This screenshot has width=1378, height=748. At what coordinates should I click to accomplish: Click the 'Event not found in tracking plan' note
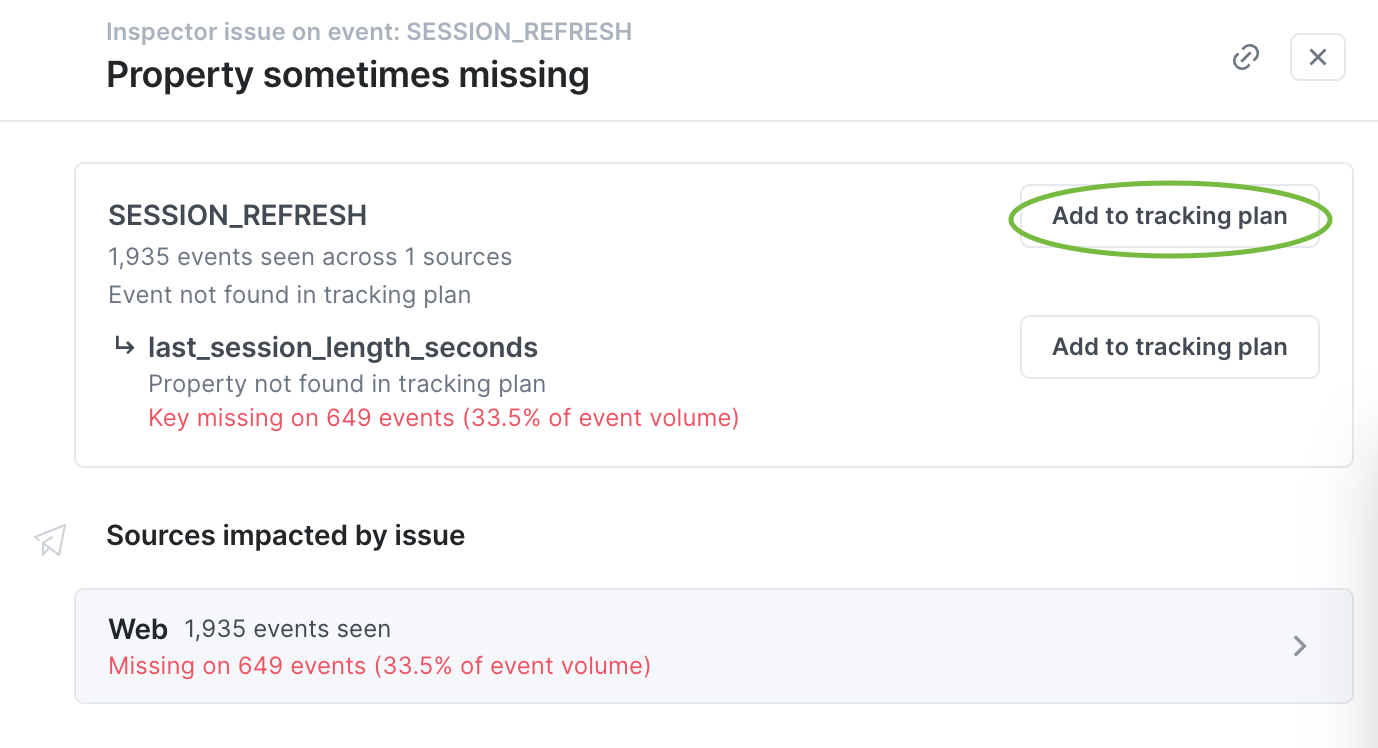[289, 295]
